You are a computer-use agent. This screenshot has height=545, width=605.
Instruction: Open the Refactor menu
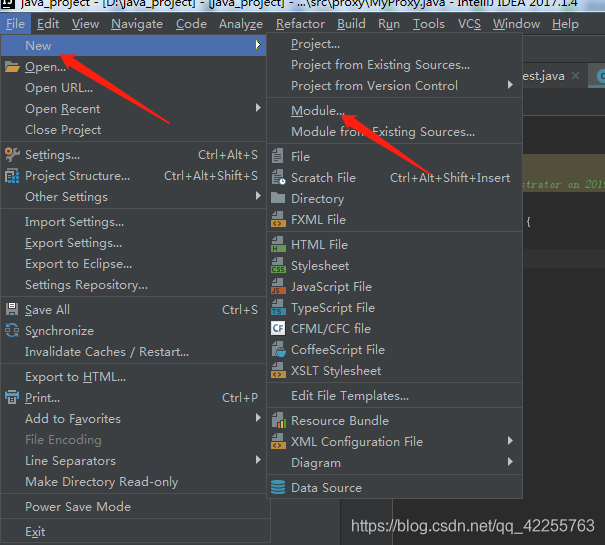(300, 24)
